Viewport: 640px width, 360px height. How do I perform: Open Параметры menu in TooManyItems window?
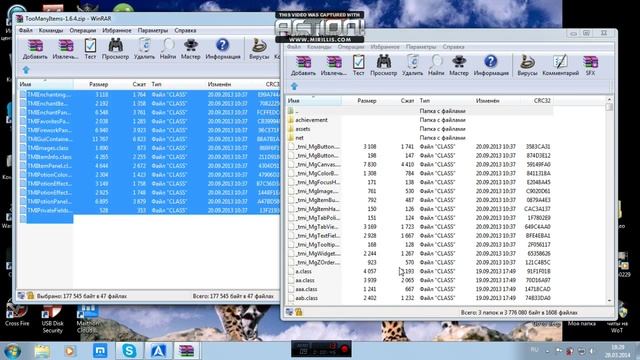pyautogui.click(x=153, y=30)
